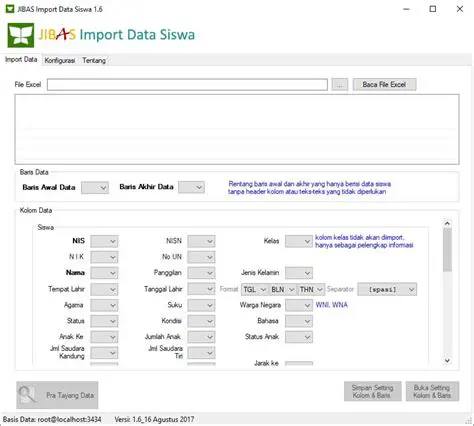This screenshot has height=426, width=474.
Task: Click the JIBAS logo icon in header
Action: click(21, 35)
